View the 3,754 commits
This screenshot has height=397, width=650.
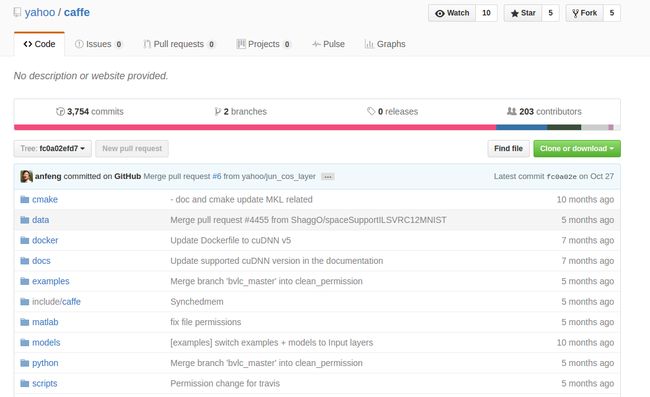pyautogui.click(x=90, y=111)
